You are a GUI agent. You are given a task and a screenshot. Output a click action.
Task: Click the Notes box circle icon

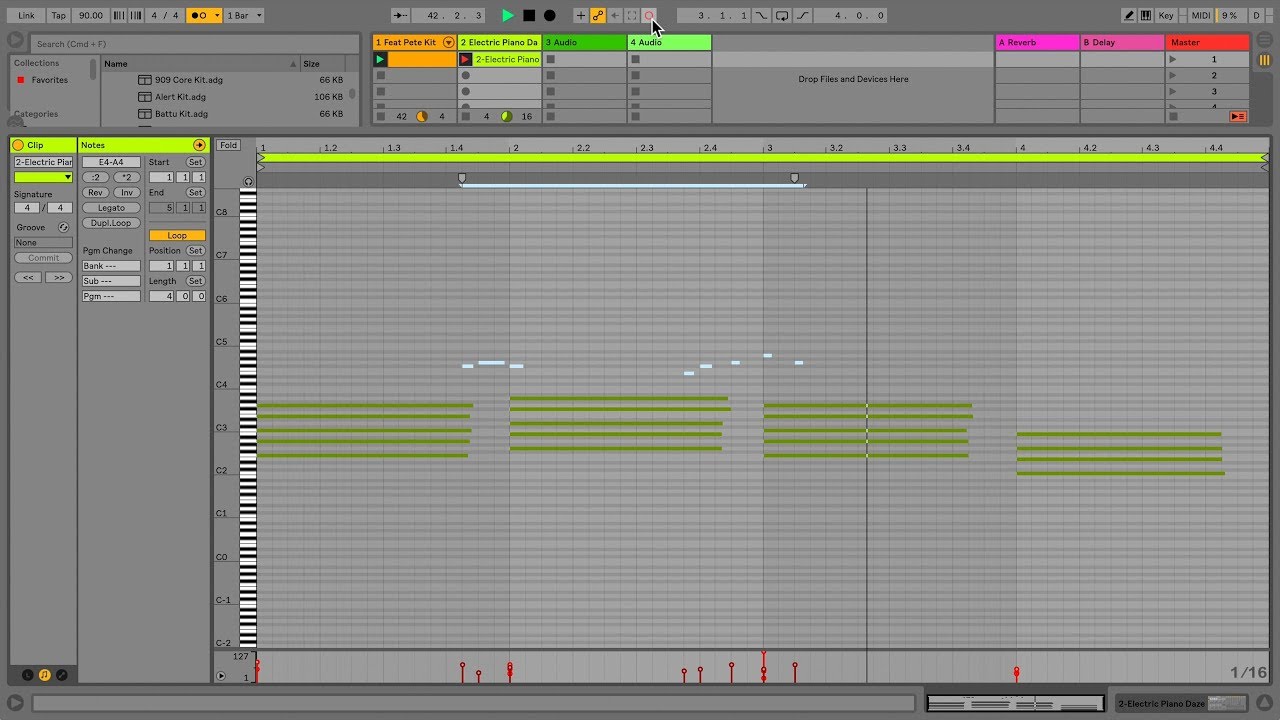pos(199,145)
